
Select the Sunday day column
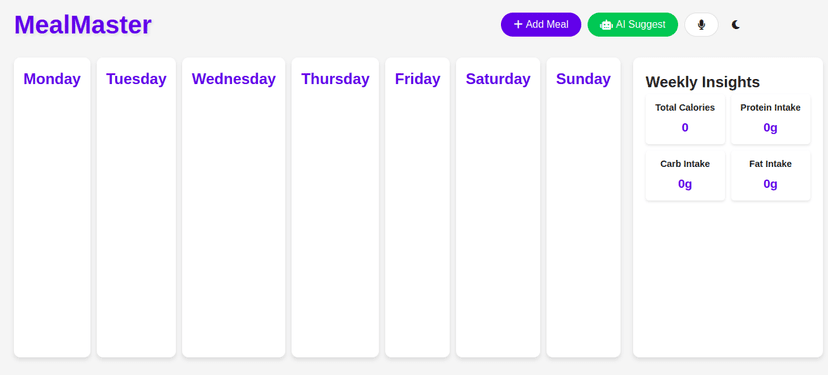click(584, 207)
